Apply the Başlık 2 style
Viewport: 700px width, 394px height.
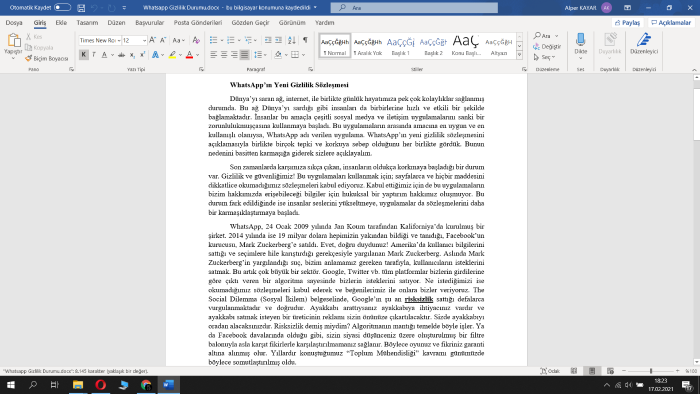tap(433, 46)
